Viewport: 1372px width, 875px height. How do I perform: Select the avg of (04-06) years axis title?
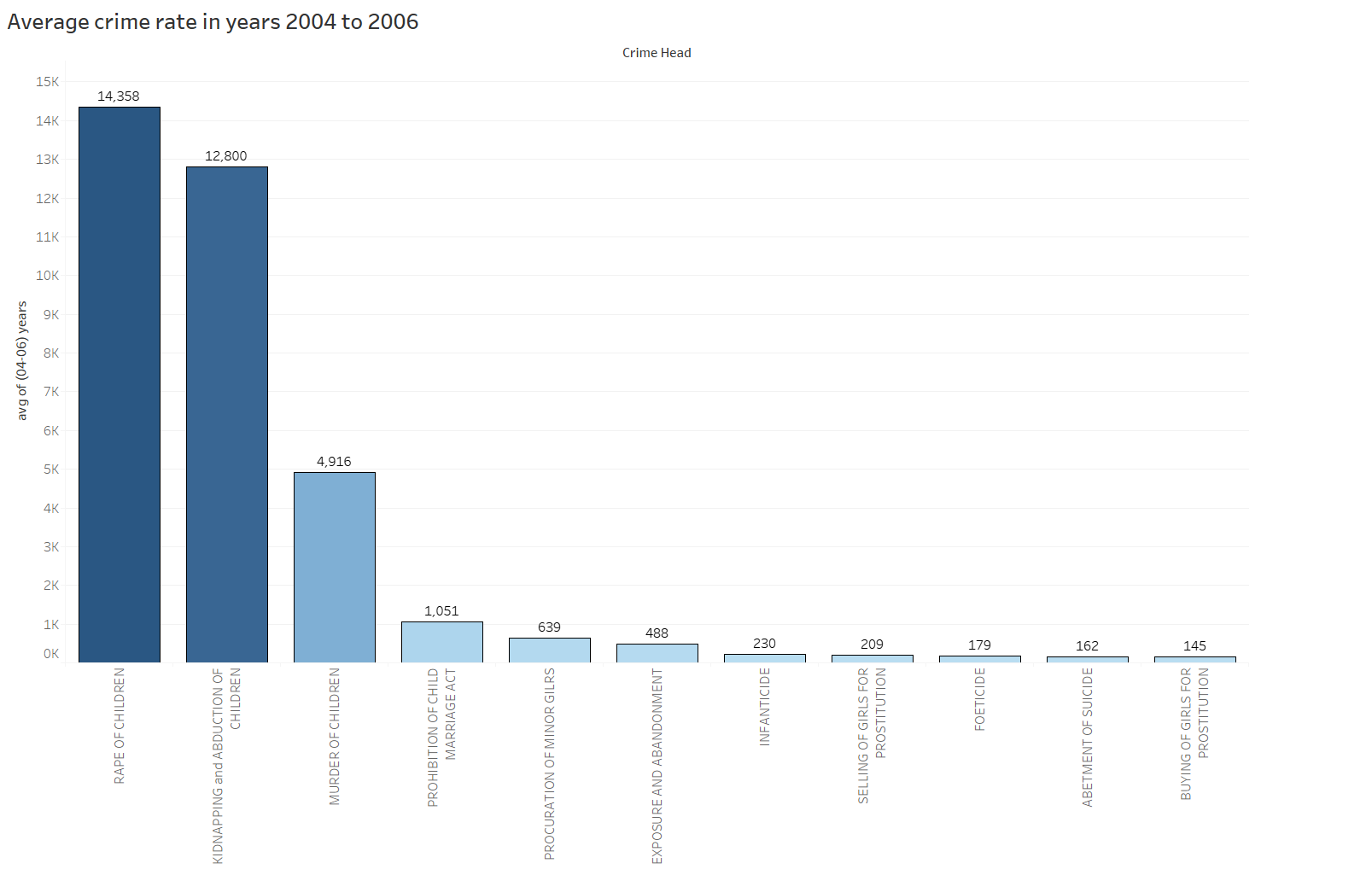point(22,360)
